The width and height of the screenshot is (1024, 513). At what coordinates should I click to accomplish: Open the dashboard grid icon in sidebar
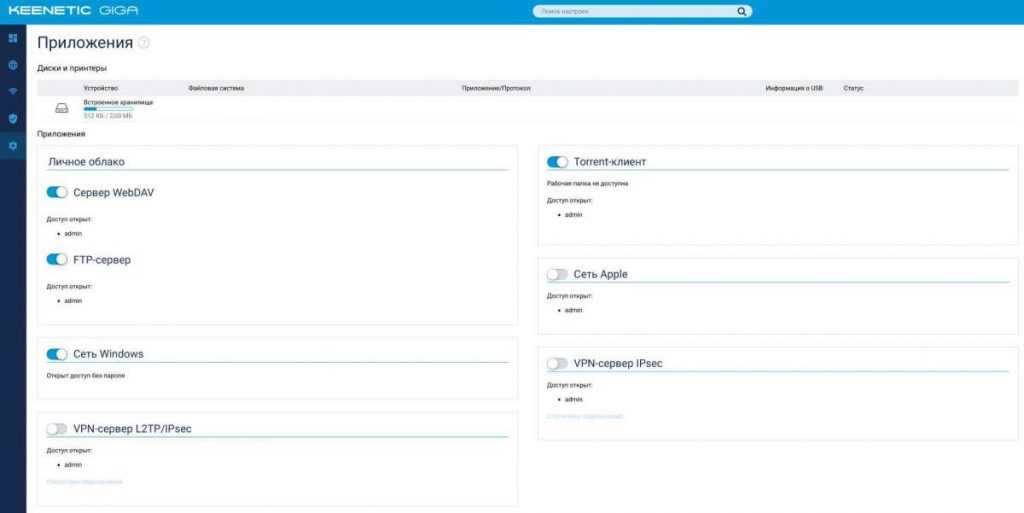13,38
